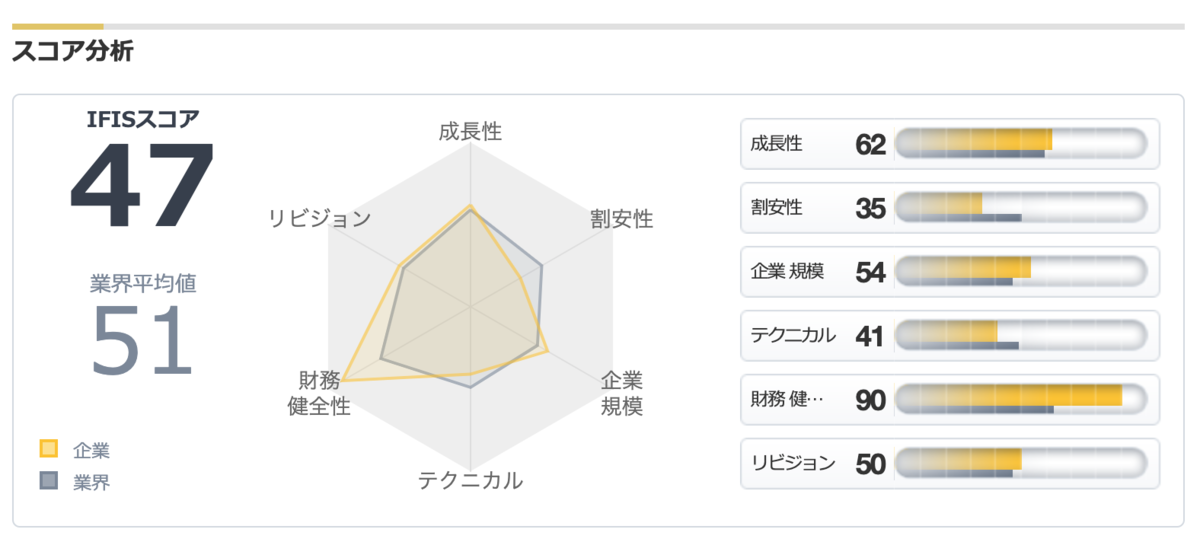Viewport: 1200px width, 542px height.
Task: Select the テクニカル score bar
Action: (1021, 336)
